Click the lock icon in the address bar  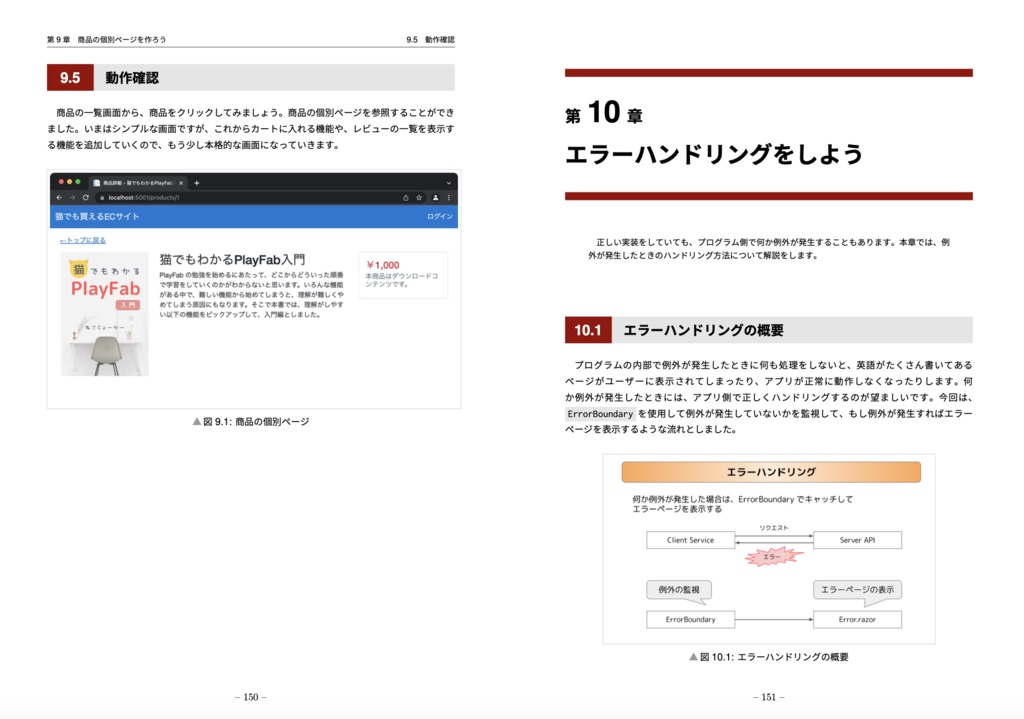[104, 198]
